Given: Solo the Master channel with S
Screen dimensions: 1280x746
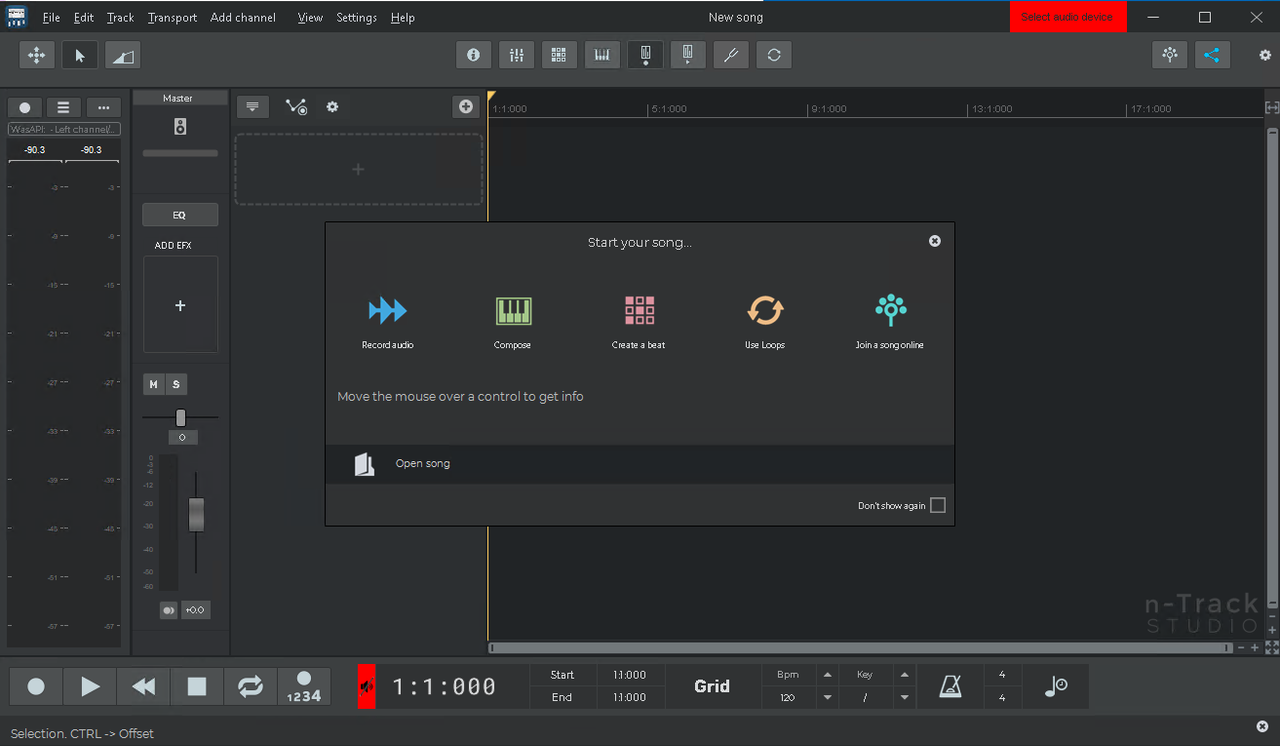Looking at the screenshot, I should (x=176, y=384).
